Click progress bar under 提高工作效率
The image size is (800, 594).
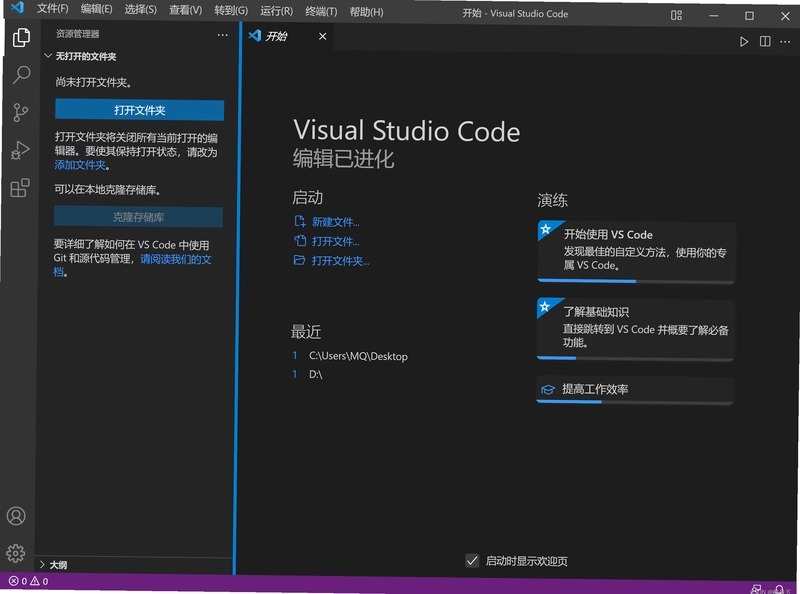635,402
